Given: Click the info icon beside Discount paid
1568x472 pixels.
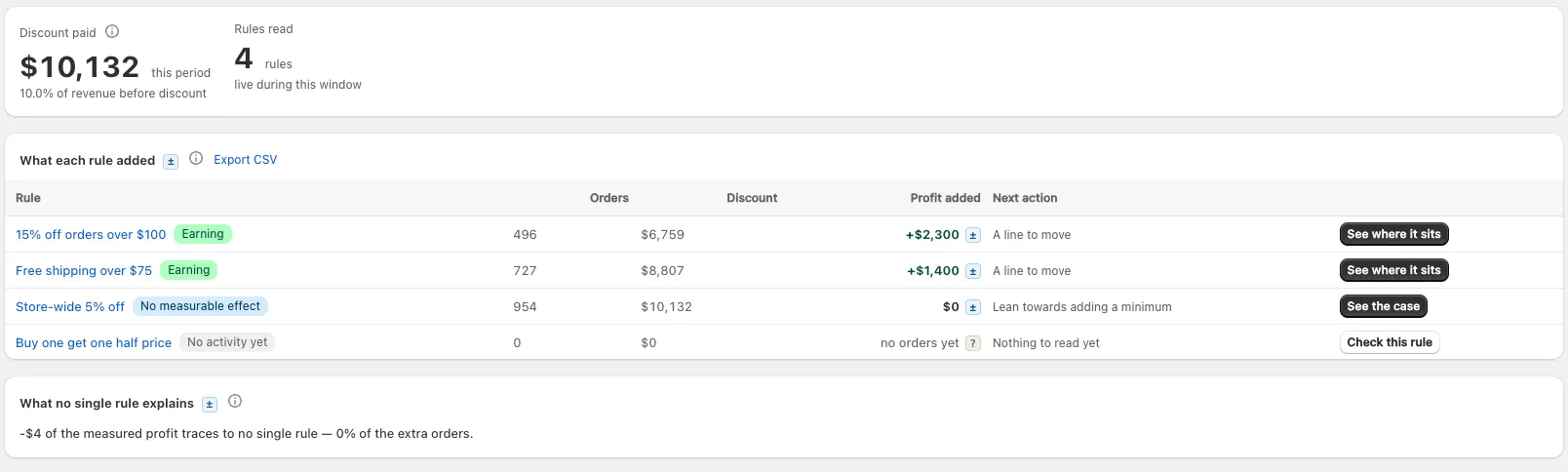Looking at the screenshot, I should (x=112, y=31).
